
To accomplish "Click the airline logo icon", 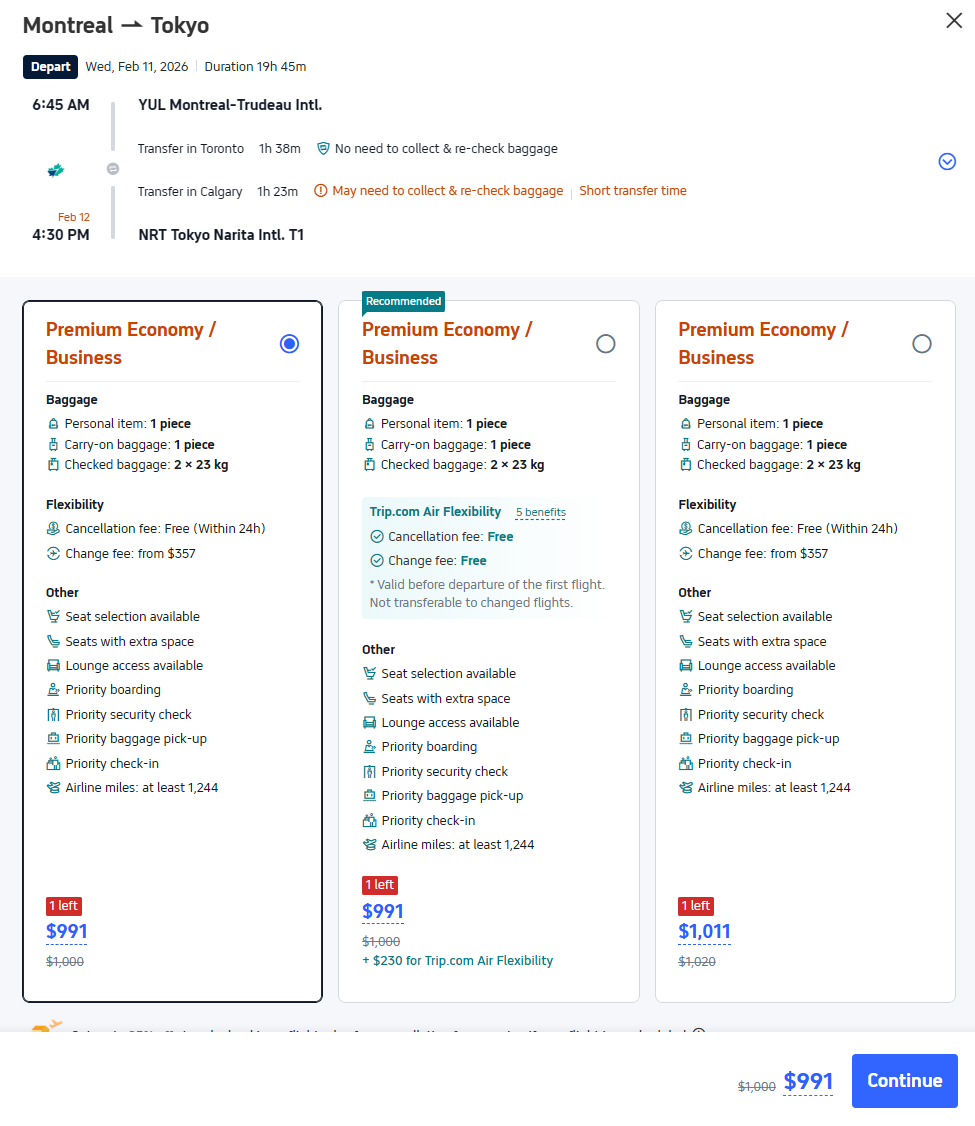I will (x=56, y=170).
